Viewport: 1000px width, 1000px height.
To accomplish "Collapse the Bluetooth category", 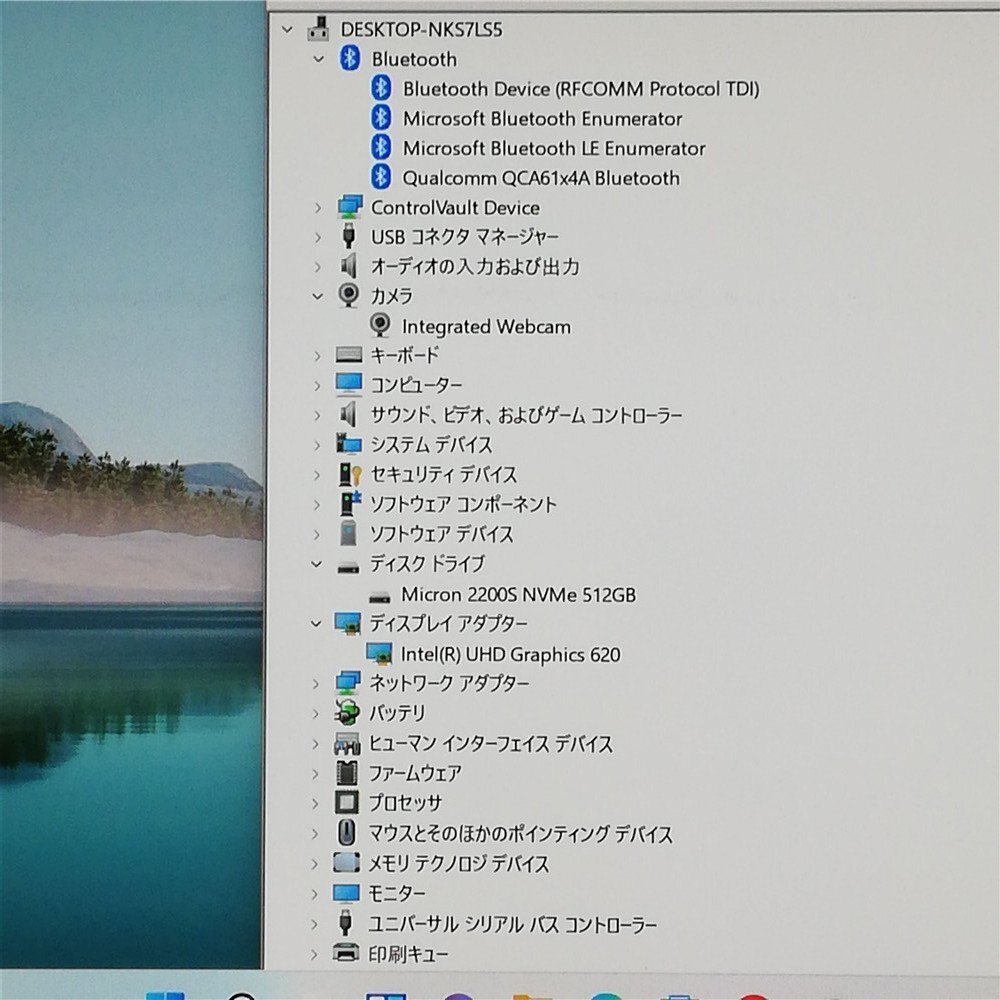I will 318,59.
